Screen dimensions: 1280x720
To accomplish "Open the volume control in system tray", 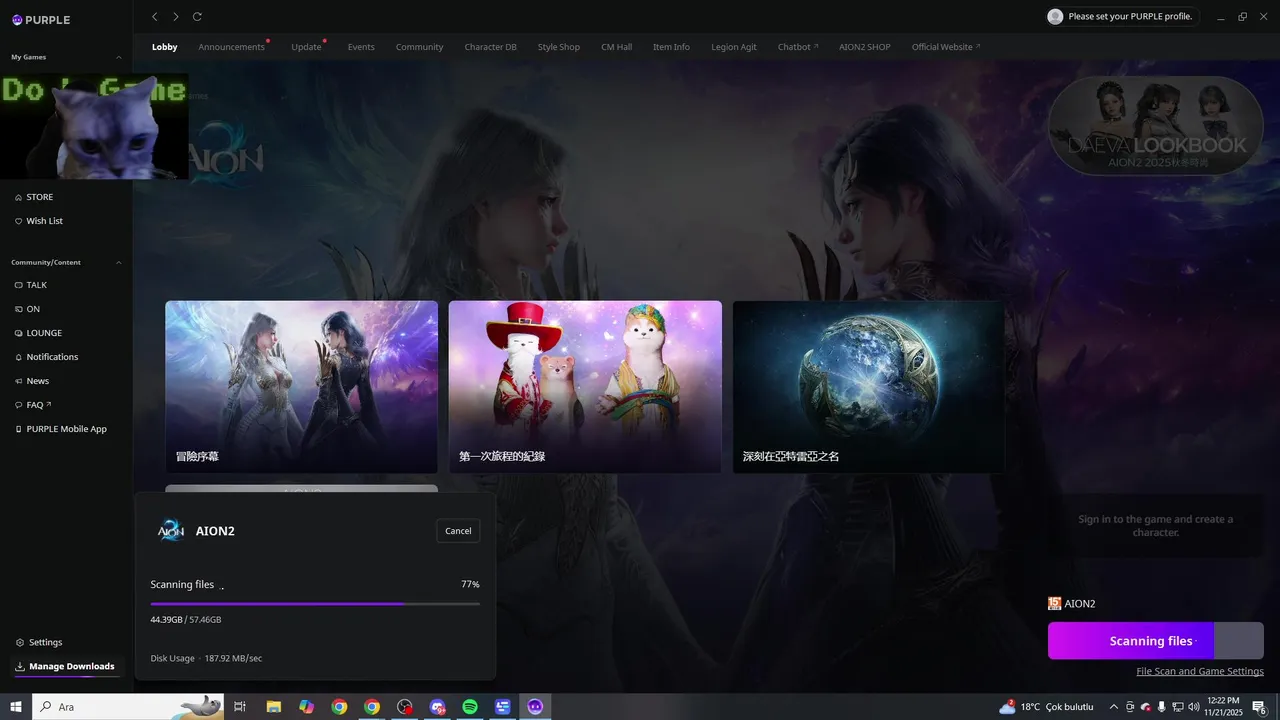I will tap(1193, 707).
